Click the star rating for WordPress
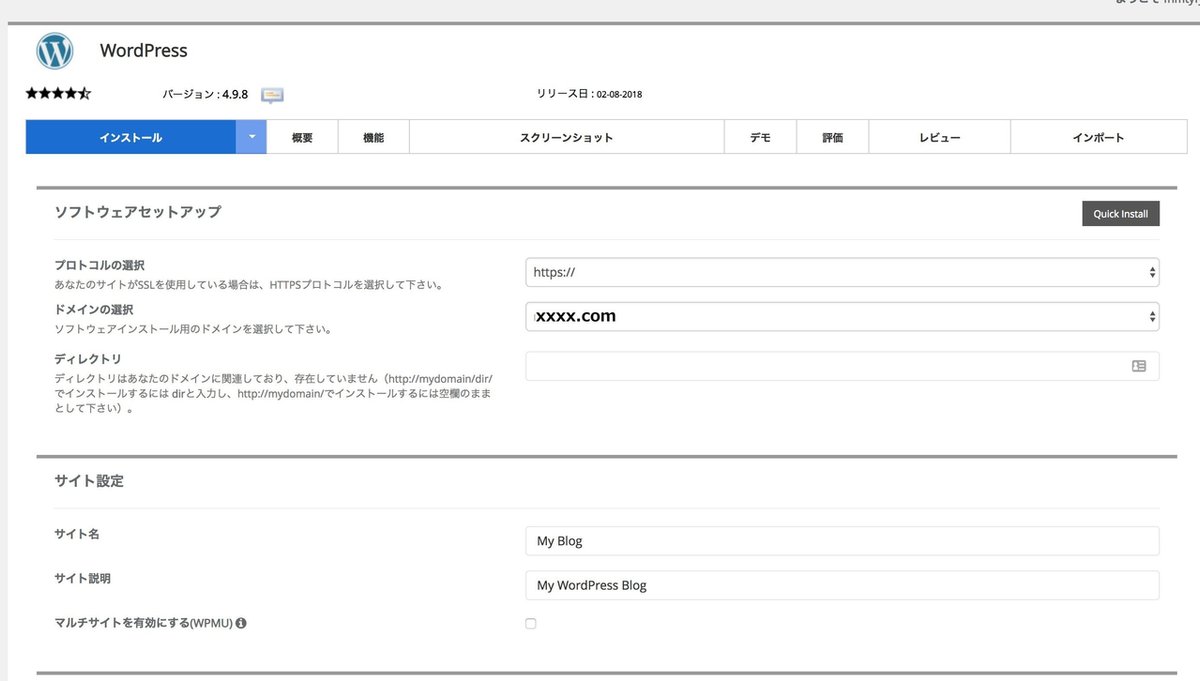 point(58,94)
